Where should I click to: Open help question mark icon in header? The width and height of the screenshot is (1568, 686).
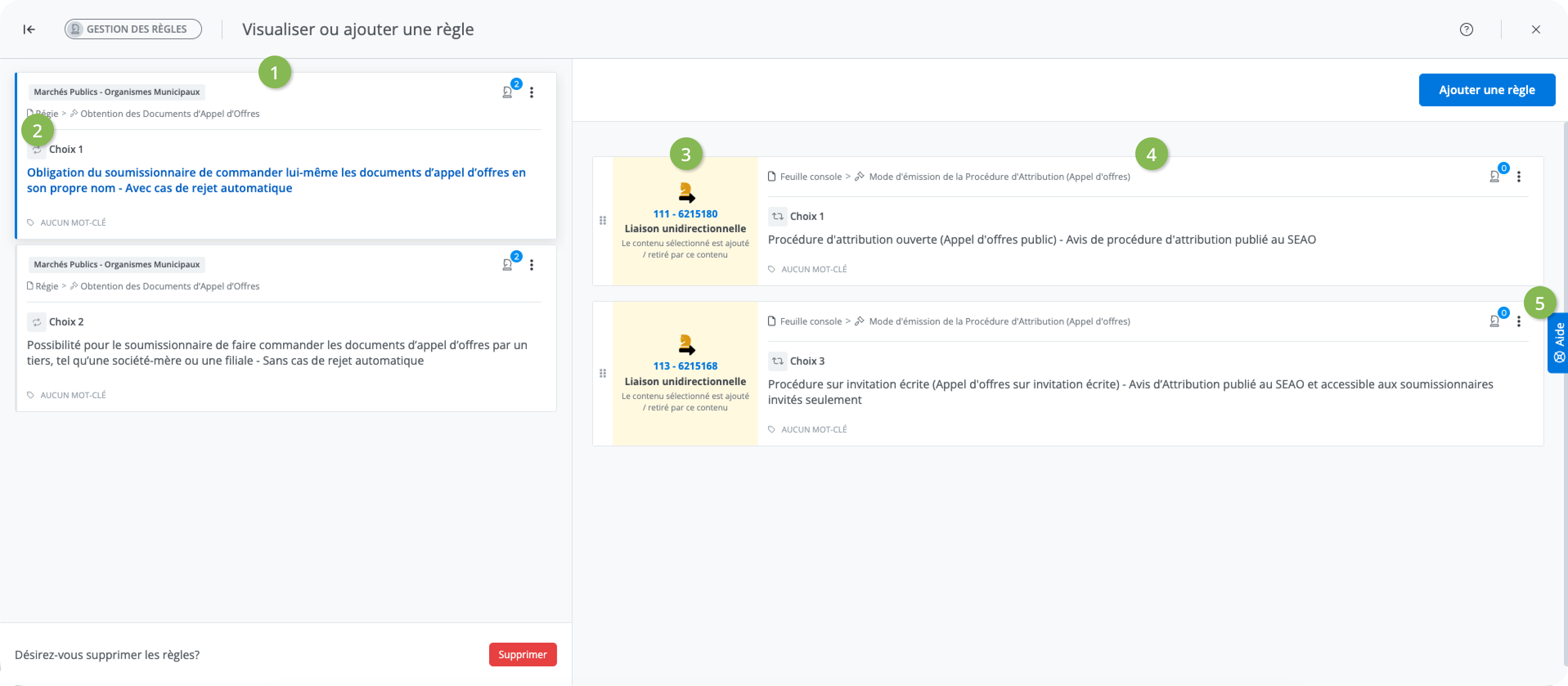click(1466, 29)
